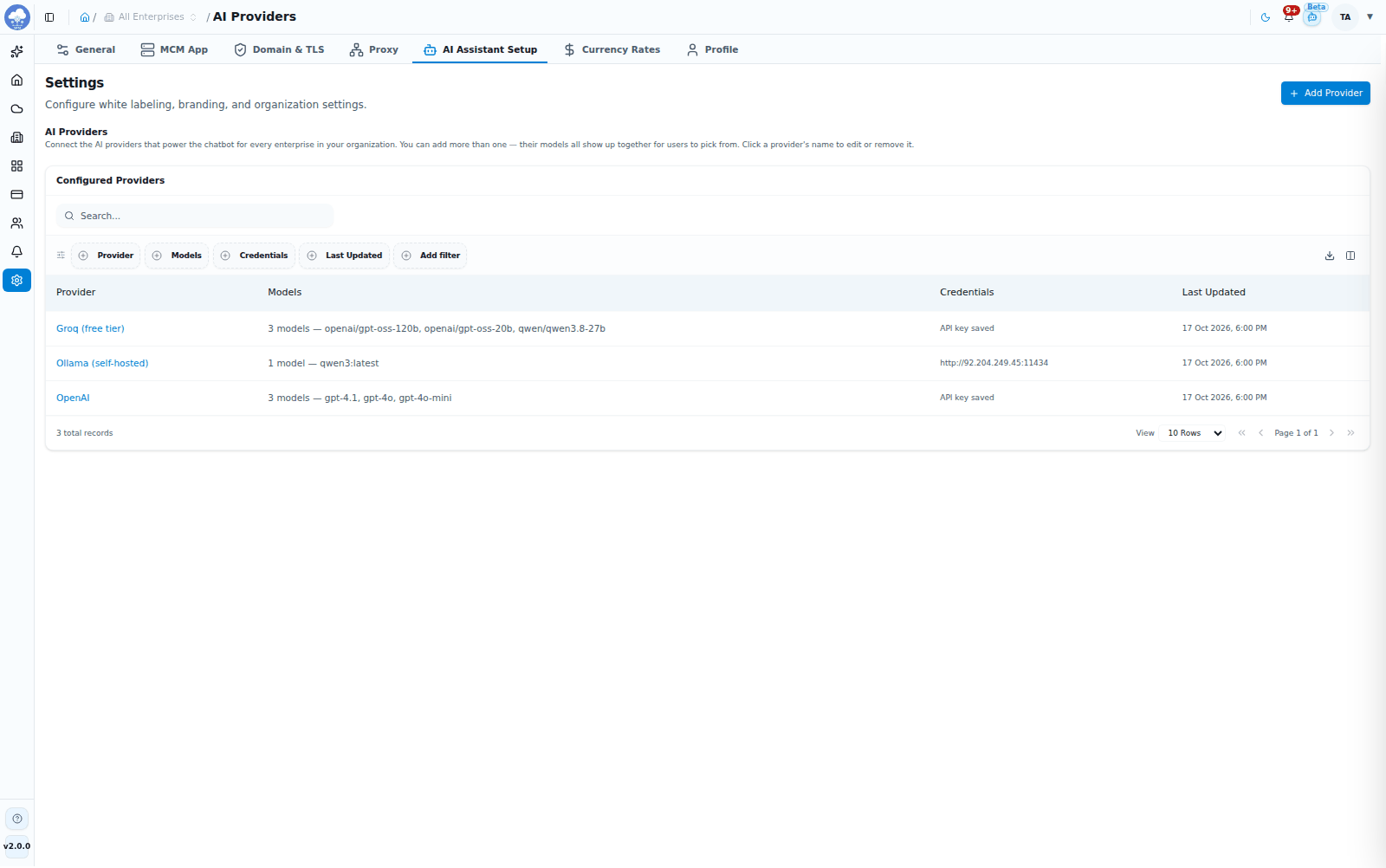1386x868 pixels.
Task: Change the 10 Rows page size
Action: (x=1194, y=433)
